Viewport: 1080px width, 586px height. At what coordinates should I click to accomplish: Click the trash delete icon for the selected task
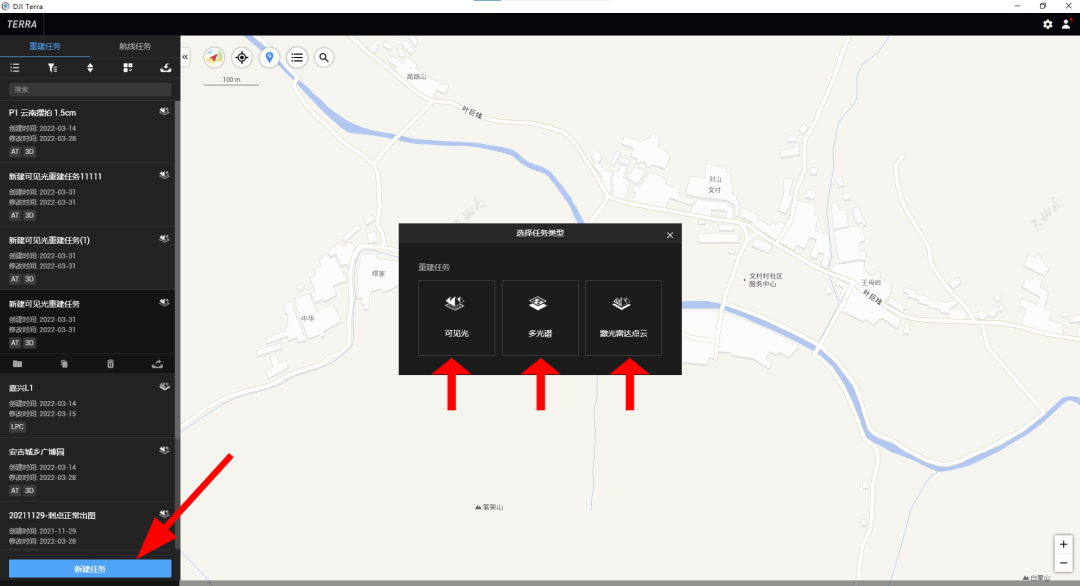[x=110, y=364]
